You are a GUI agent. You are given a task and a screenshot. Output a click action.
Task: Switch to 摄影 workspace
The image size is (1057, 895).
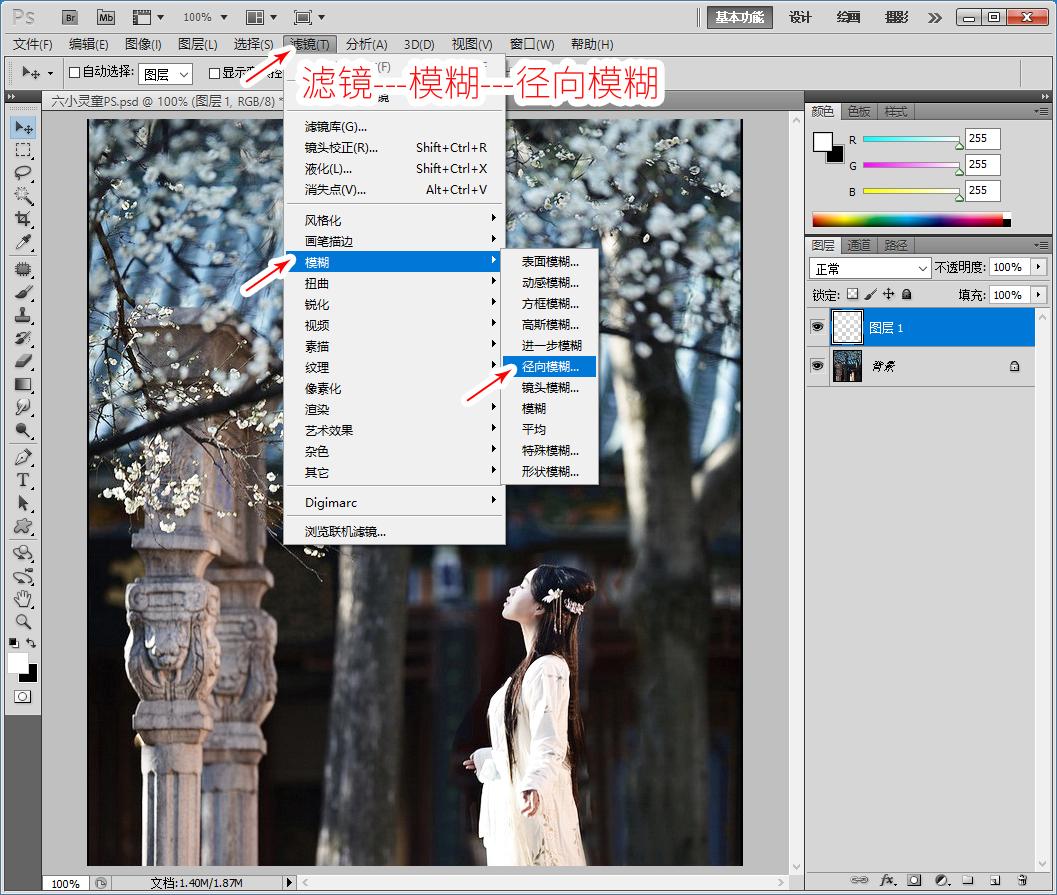pos(897,18)
